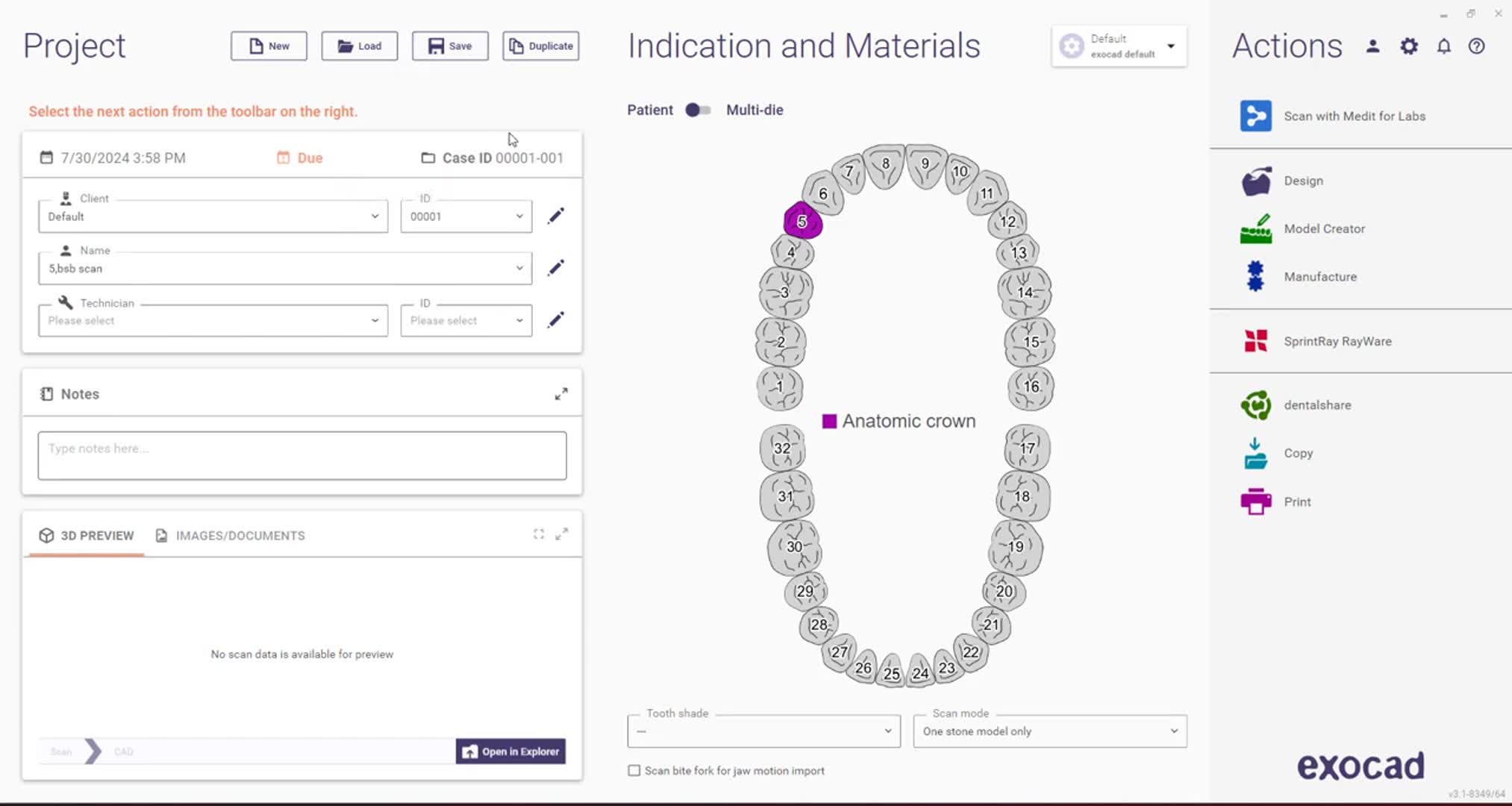
Task: Click the purple Anatomic crown legend swatch
Action: tap(829, 421)
